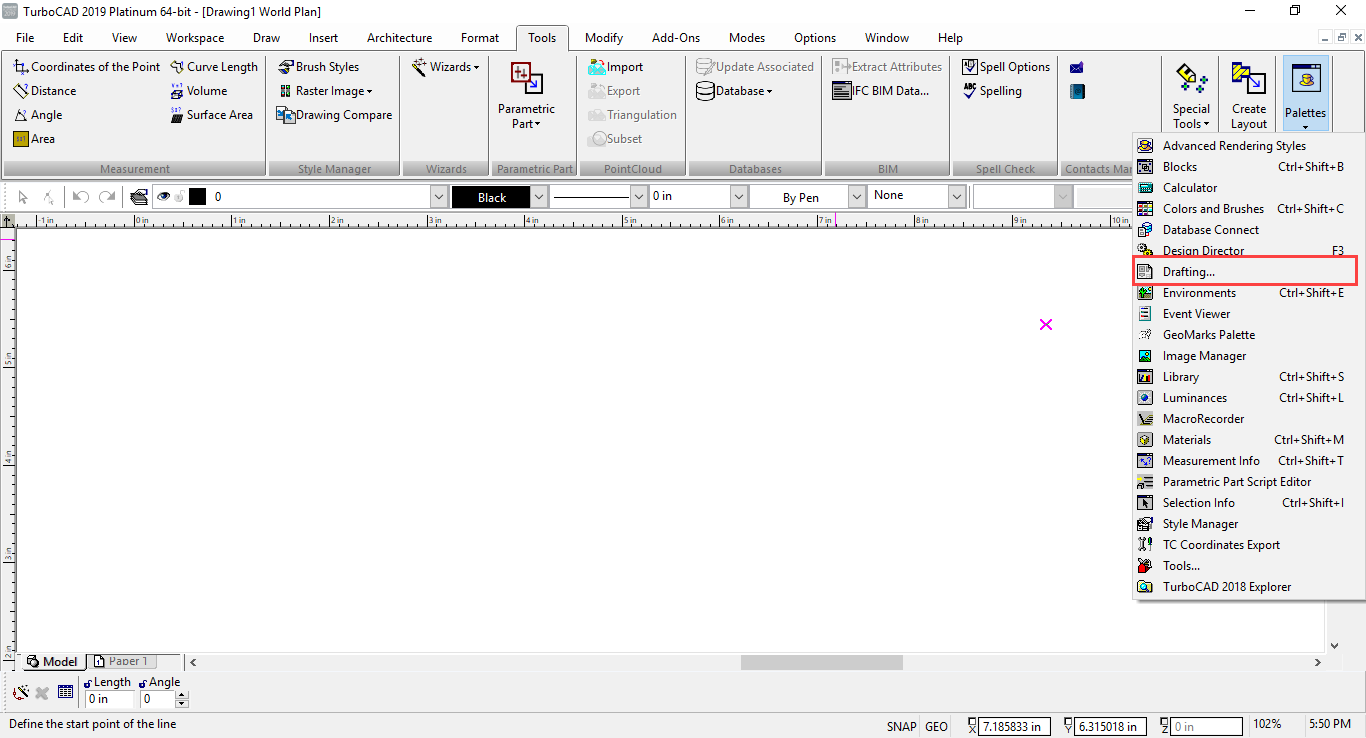The image size is (1366, 738).
Task: Select the Area measurement tool
Action: point(34,139)
